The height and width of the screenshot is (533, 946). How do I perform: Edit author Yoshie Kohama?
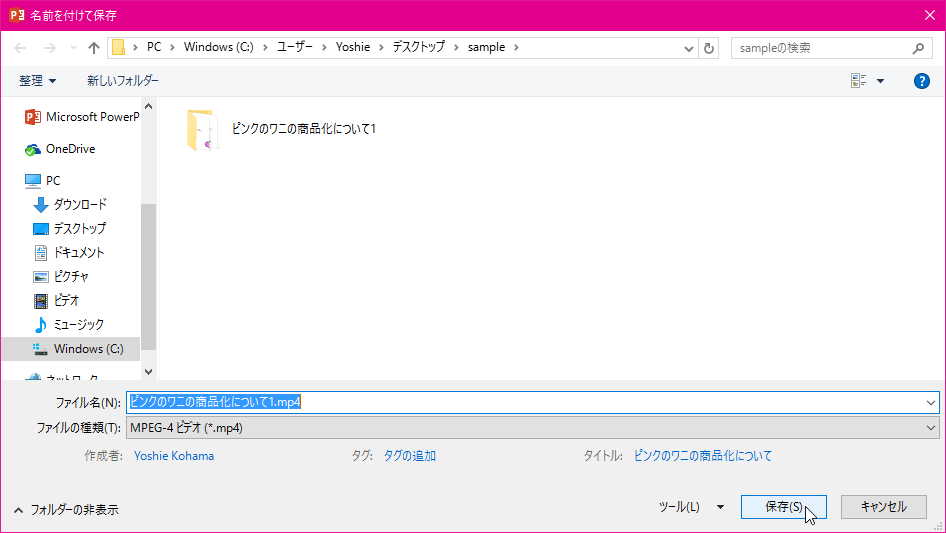[174, 456]
